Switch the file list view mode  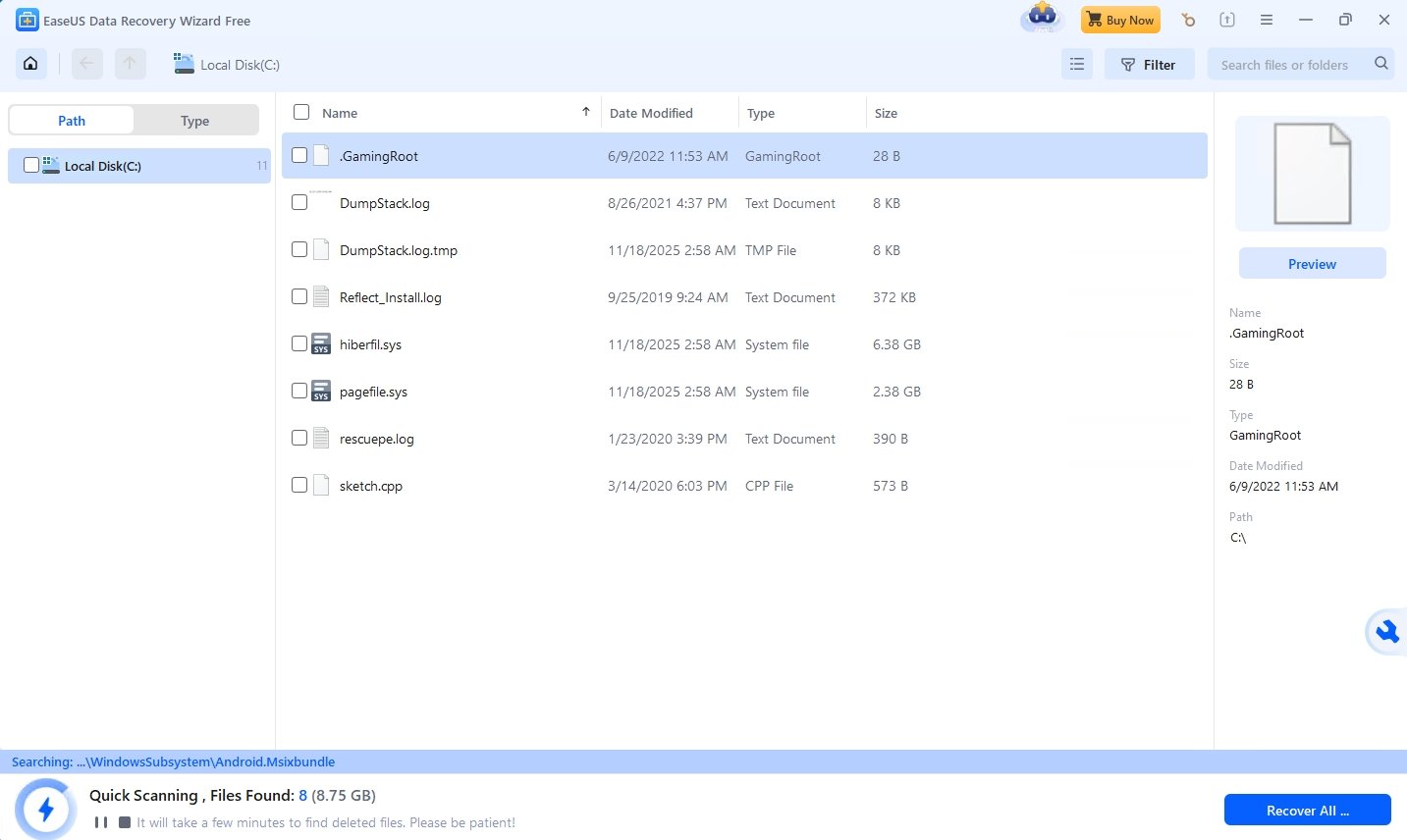click(1077, 65)
